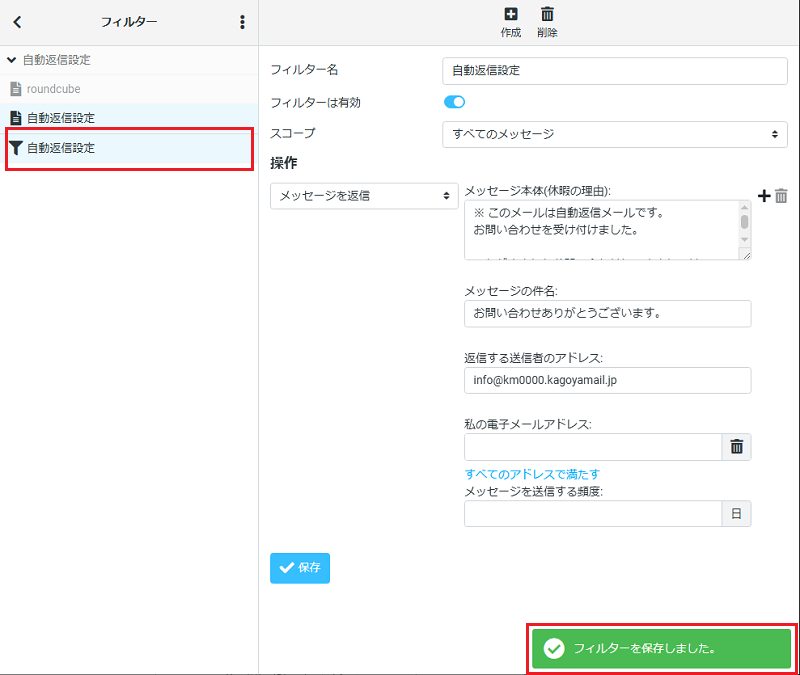Click inside the フィルター名 name field
Image resolution: width=800 pixels, height=675 pixels.
(614, 71)
